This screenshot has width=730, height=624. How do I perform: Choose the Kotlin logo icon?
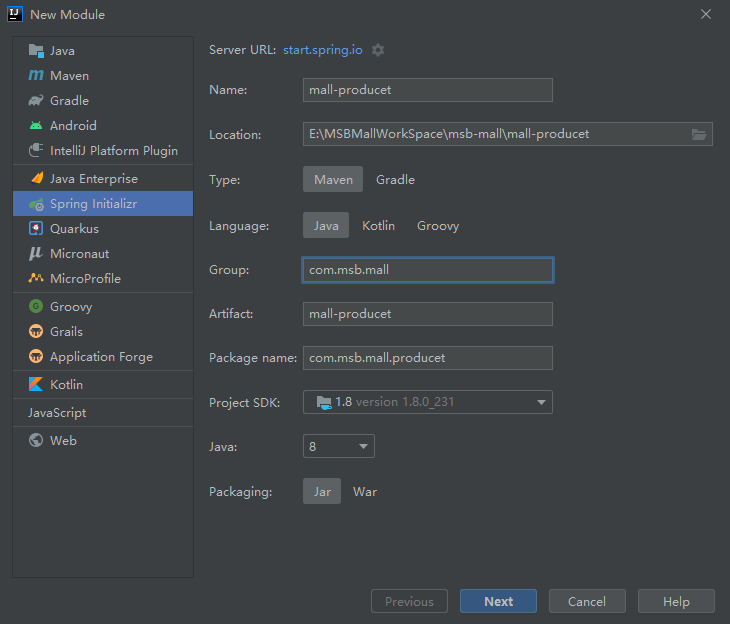[36, 384]
